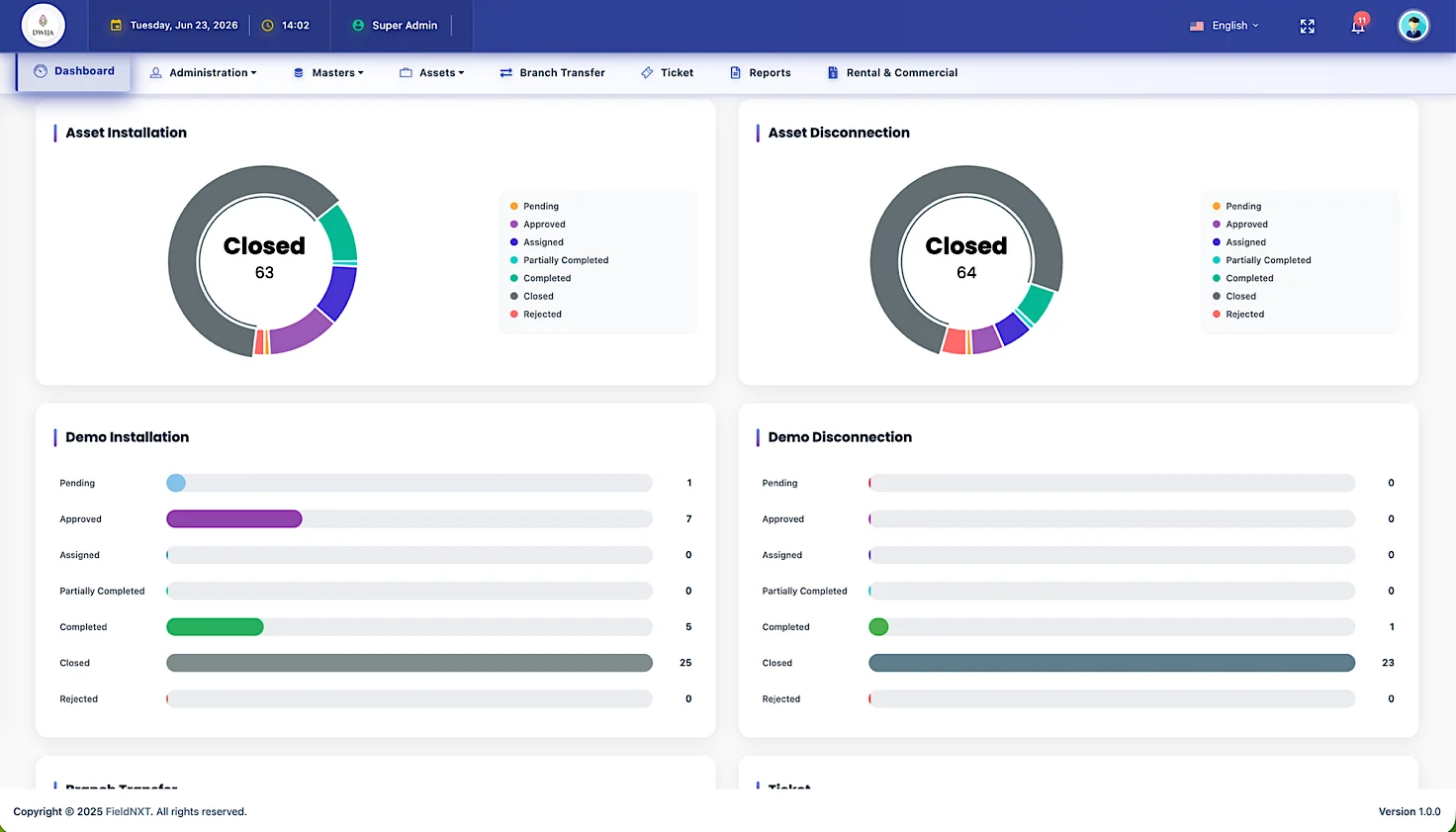Expand the Masters dropdown menu
This screenshot has width=1456, height=832.
click(x=328, y=72)
